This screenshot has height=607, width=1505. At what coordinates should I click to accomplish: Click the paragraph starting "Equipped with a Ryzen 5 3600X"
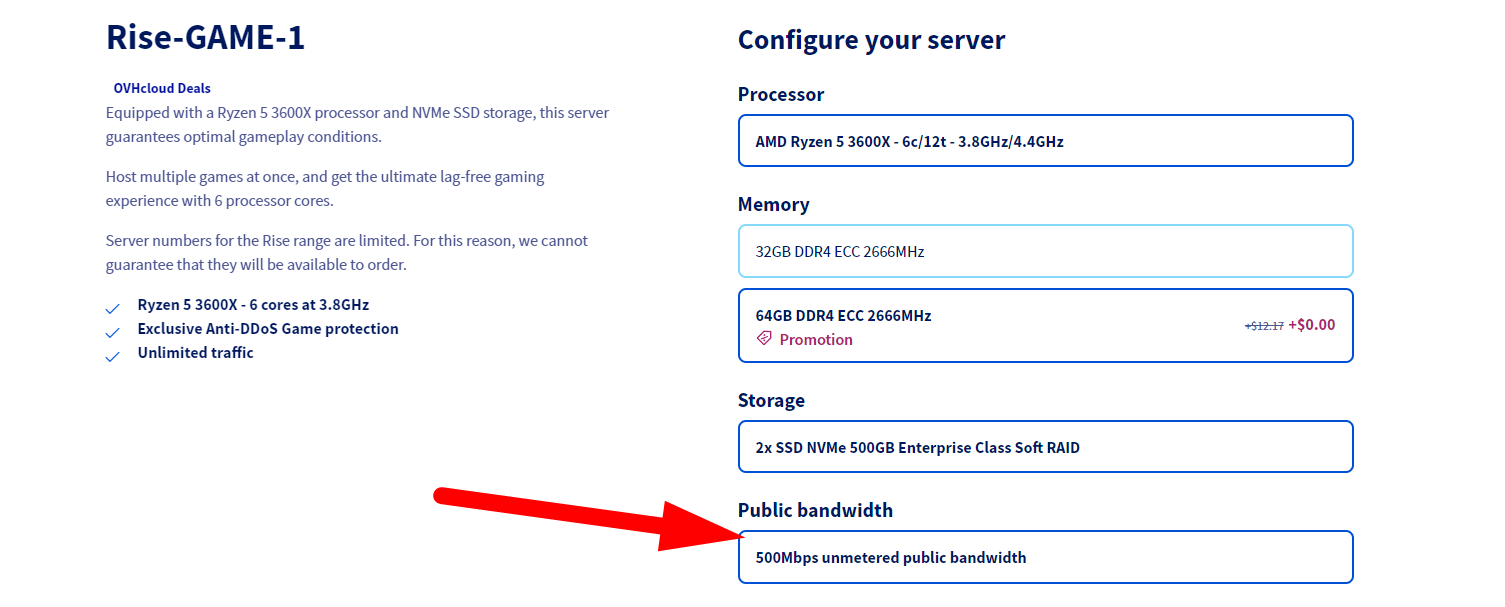357,125
